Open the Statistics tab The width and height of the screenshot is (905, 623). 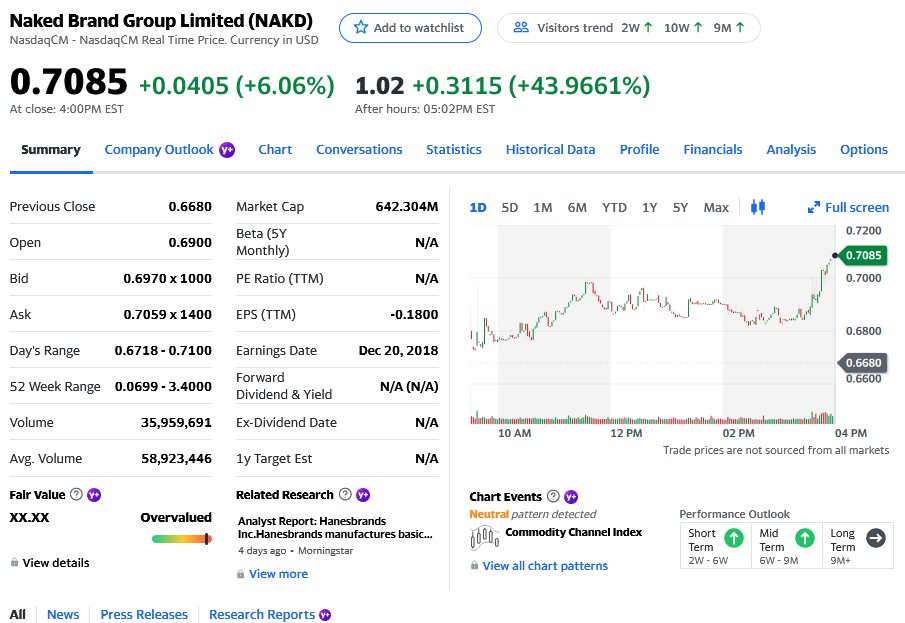click(454, 150)
